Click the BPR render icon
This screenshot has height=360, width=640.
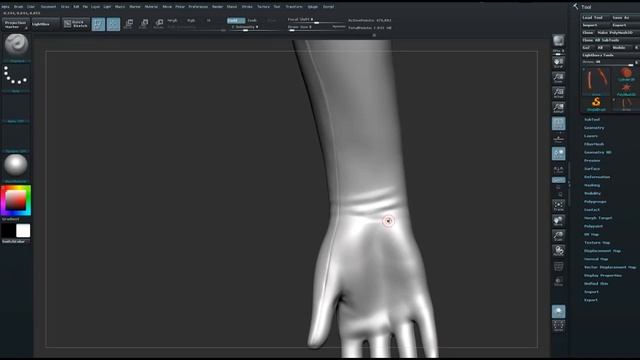click(x=558, y=41)
